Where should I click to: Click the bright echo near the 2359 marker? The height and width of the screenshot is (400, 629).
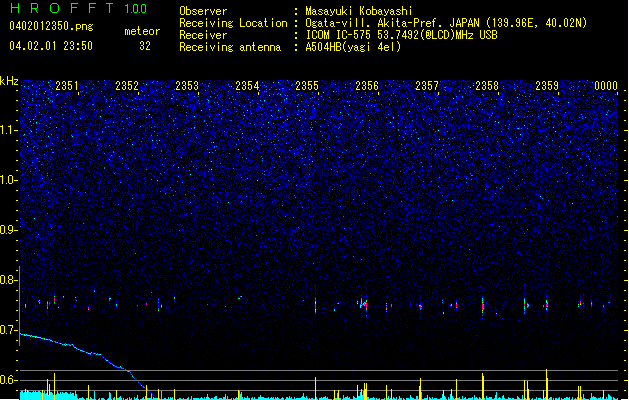tap(546, 304)
